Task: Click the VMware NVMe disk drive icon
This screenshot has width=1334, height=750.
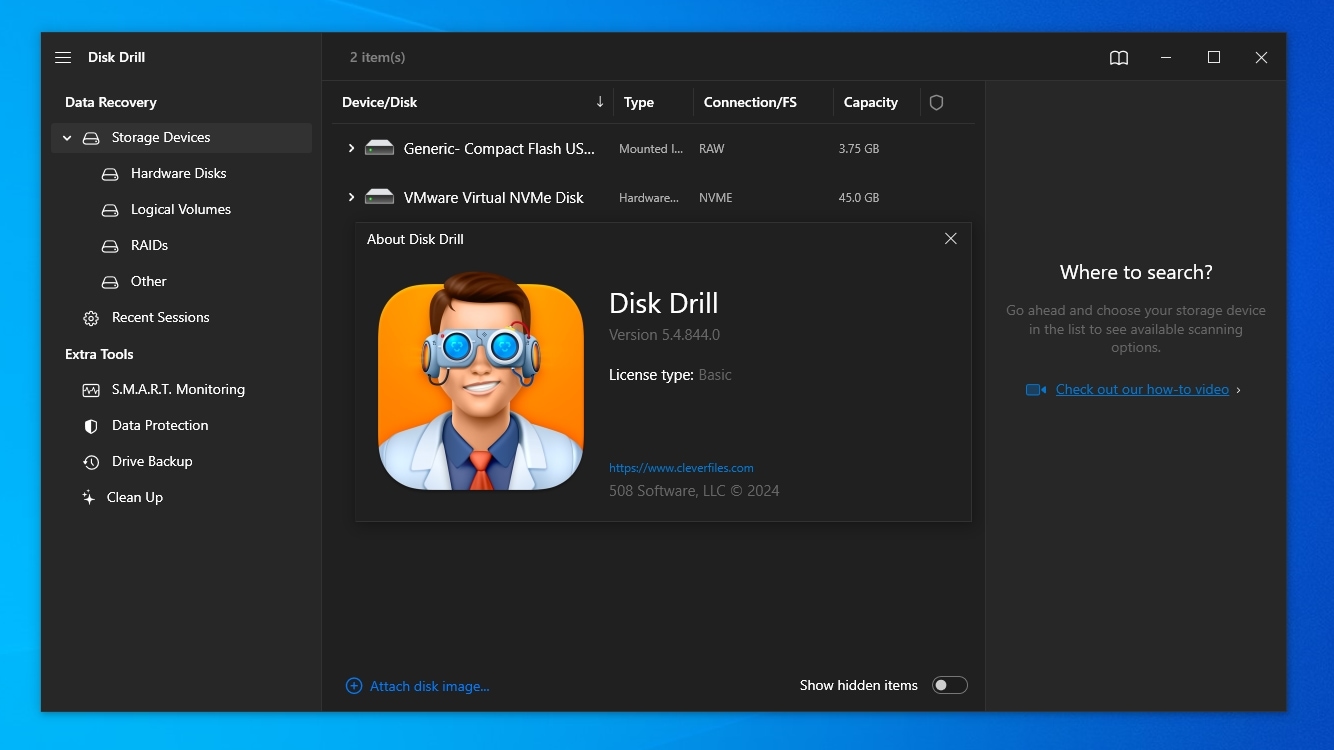Action: (379, 197)
